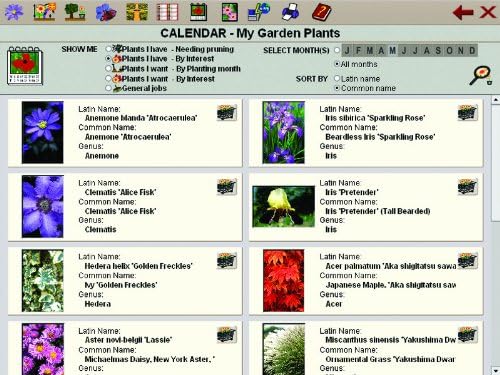The width and height of the screenshot is (500, 375).
Task: Click the text Japanese Maple 'Aka shigitatsu
Action: point(390,285)
